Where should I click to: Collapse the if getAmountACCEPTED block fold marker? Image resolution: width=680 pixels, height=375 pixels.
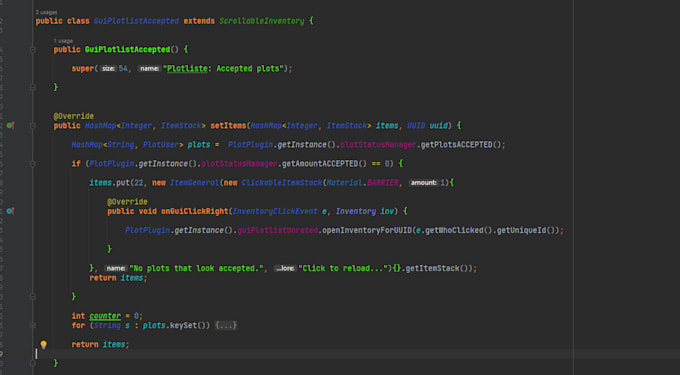click(33, 164)
